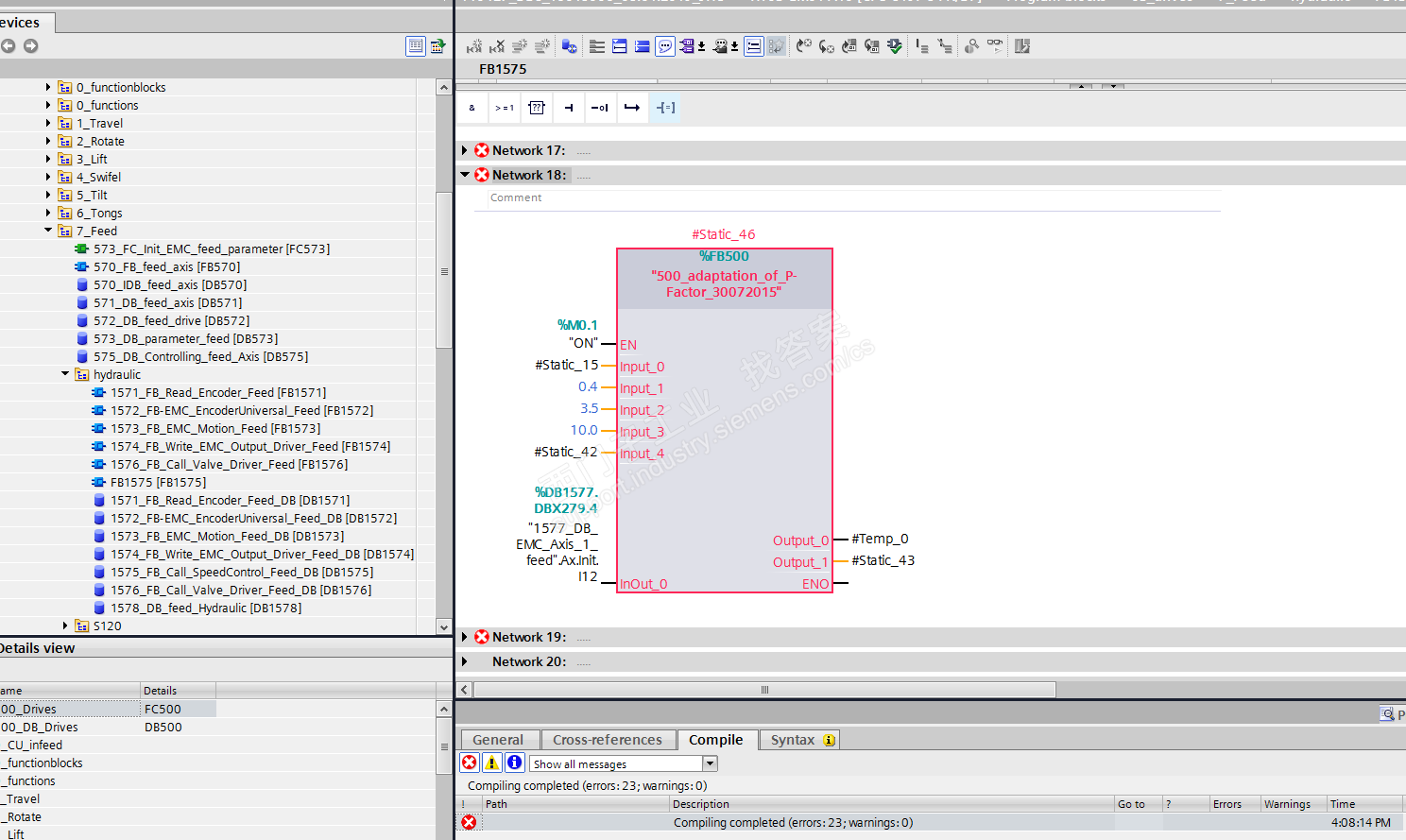
Task: Select 1573_FB_EMC_Motion_Feed [FB1573] block
Action: coord(214,429)
